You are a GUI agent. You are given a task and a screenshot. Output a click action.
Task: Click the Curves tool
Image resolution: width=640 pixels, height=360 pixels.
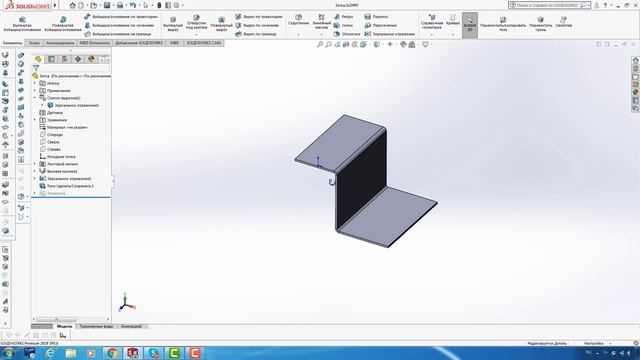click(x=453, y=20)
